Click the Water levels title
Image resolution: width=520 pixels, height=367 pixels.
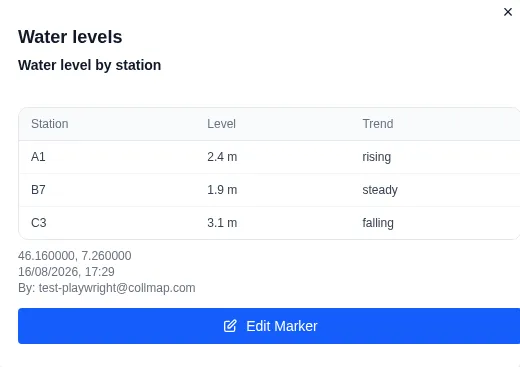[x=70, y=37]
